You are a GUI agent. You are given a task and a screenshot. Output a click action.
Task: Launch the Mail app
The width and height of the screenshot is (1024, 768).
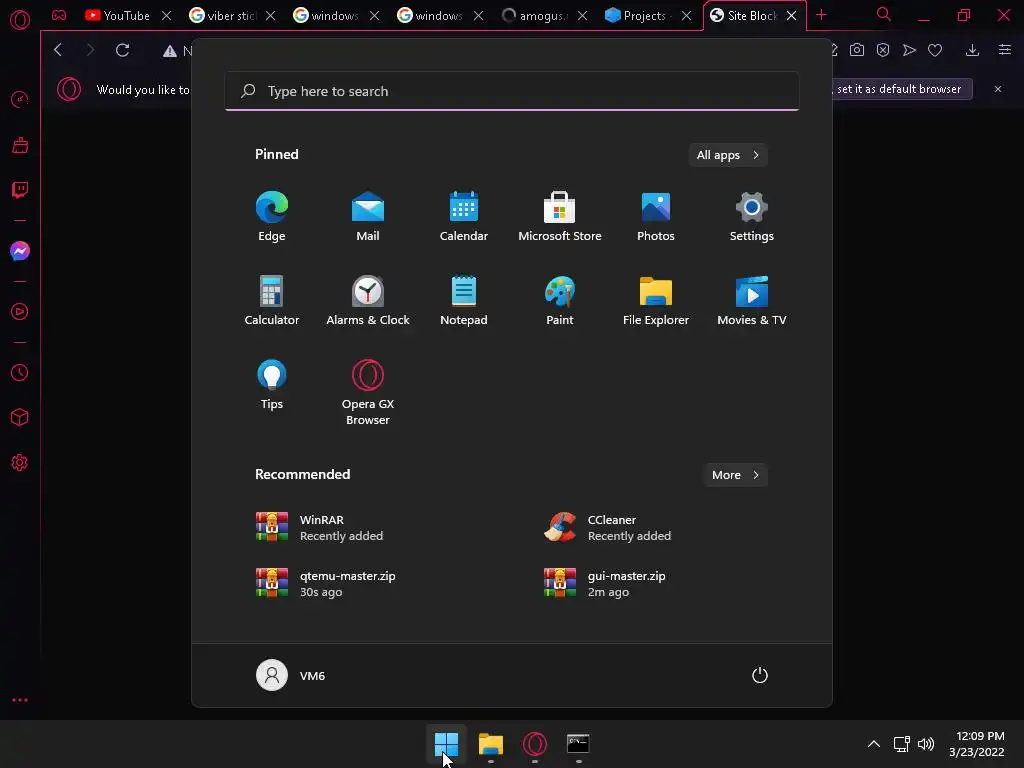tap(368, 217)
